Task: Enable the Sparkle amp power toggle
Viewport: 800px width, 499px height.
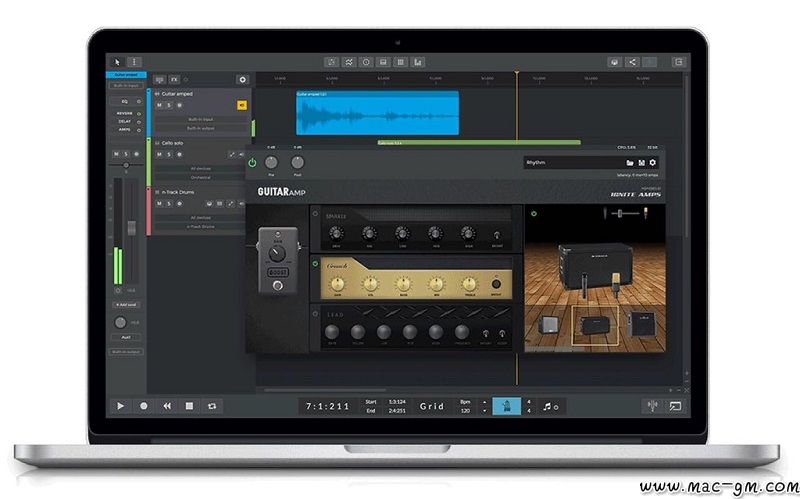Action: click(x=315, y=214)
